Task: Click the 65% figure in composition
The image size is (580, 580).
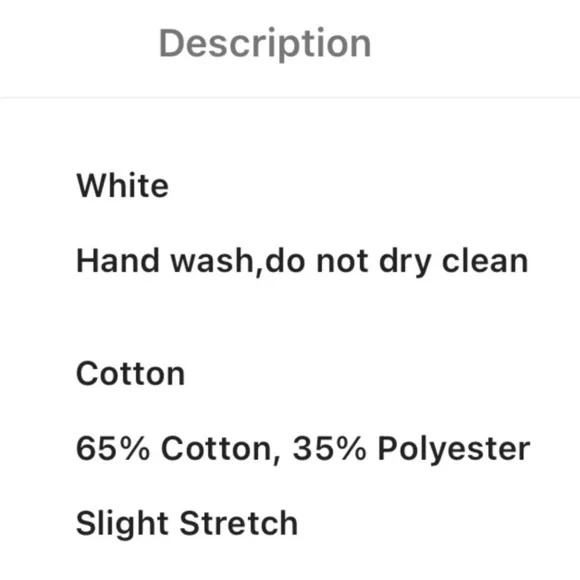Action: [x=113, y=448]
